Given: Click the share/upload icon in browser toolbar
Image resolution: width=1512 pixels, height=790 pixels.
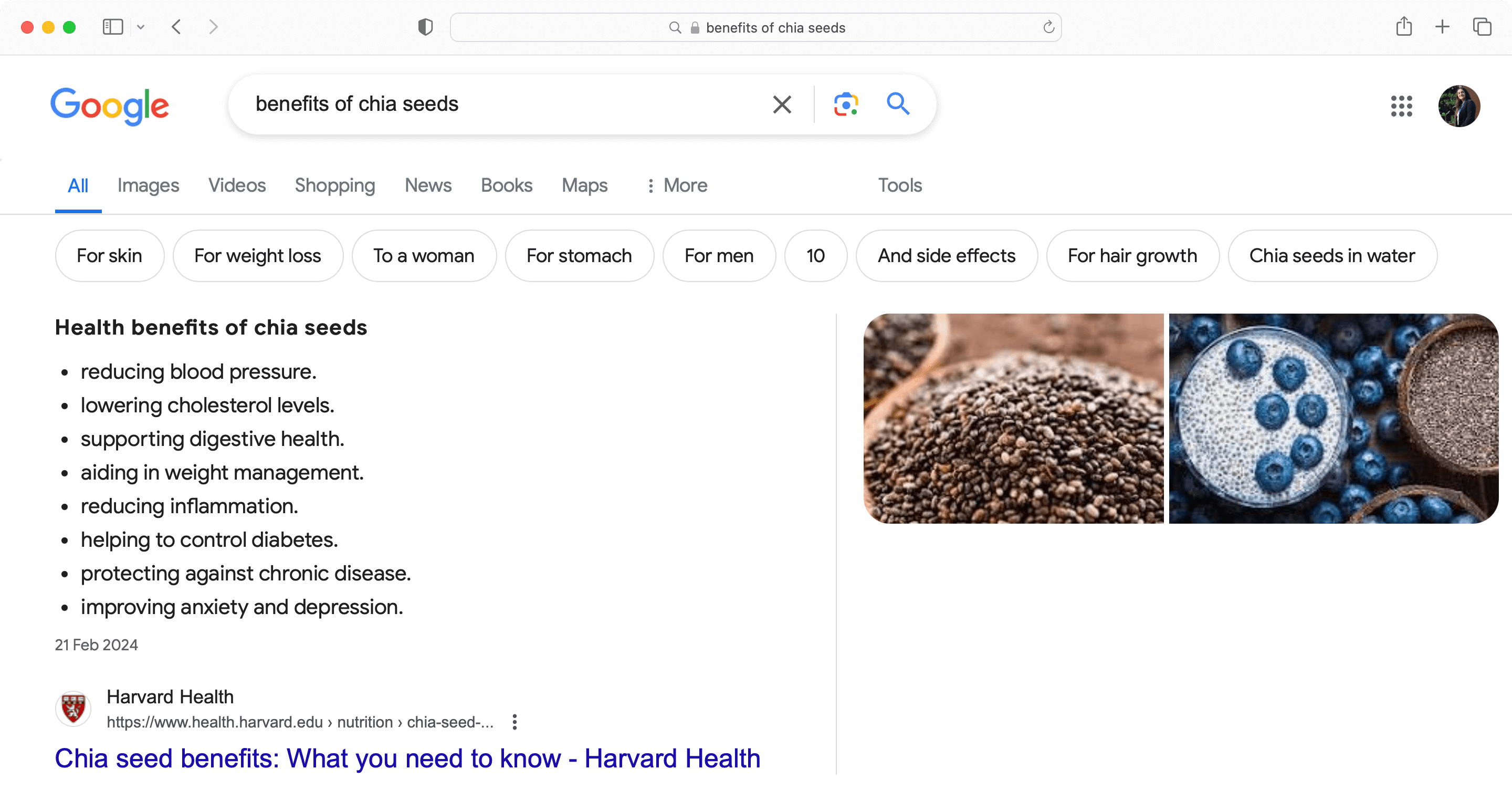Looking at the screenshot, I should [1403, 27].
